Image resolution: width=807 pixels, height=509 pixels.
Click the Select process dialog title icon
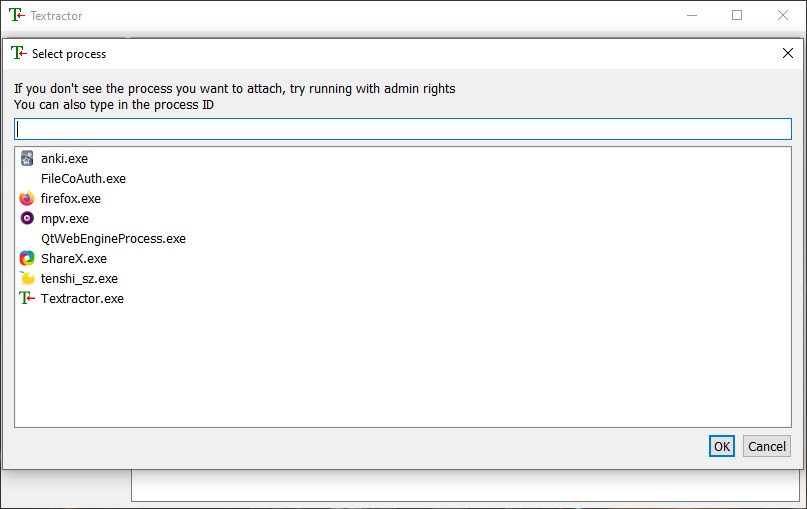pos(18,53)
